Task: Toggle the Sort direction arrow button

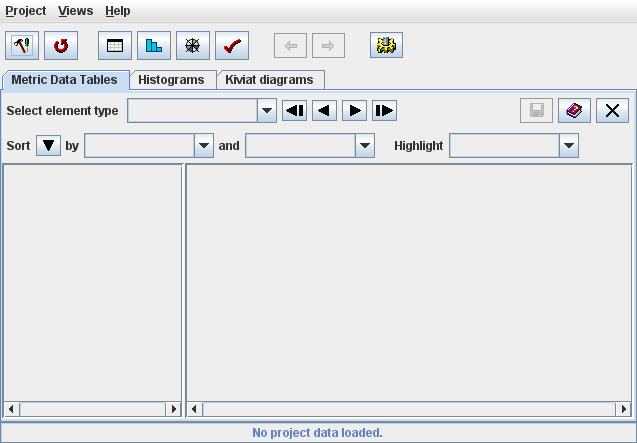Action: tap(48, 146)
